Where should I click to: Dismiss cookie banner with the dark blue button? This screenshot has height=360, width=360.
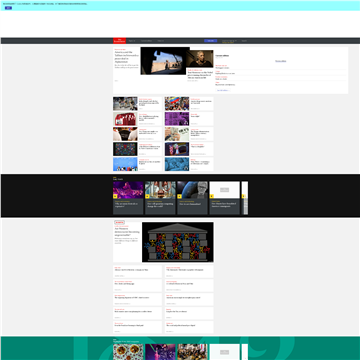pos(8,8)
